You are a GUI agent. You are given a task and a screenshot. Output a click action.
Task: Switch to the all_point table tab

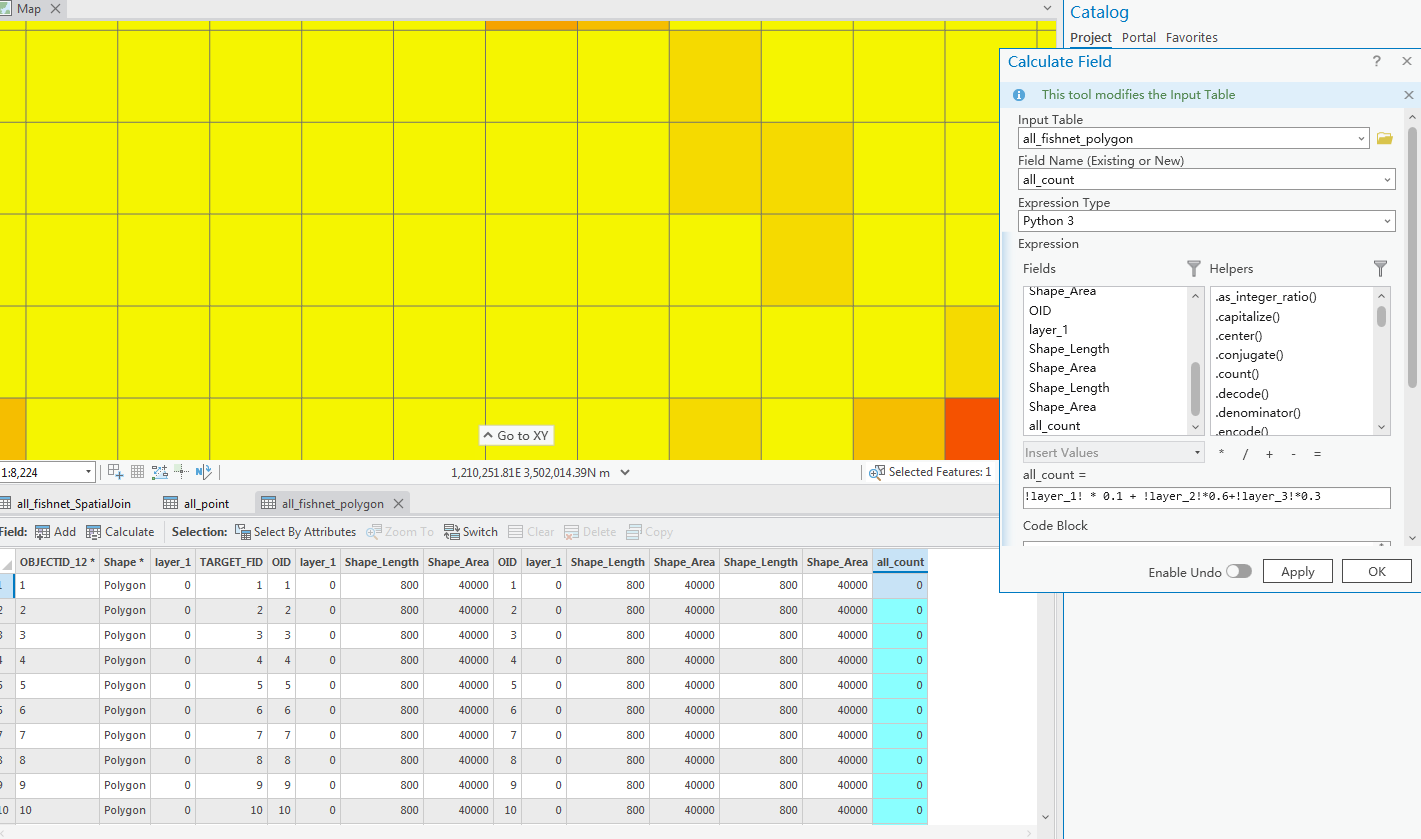195,503
